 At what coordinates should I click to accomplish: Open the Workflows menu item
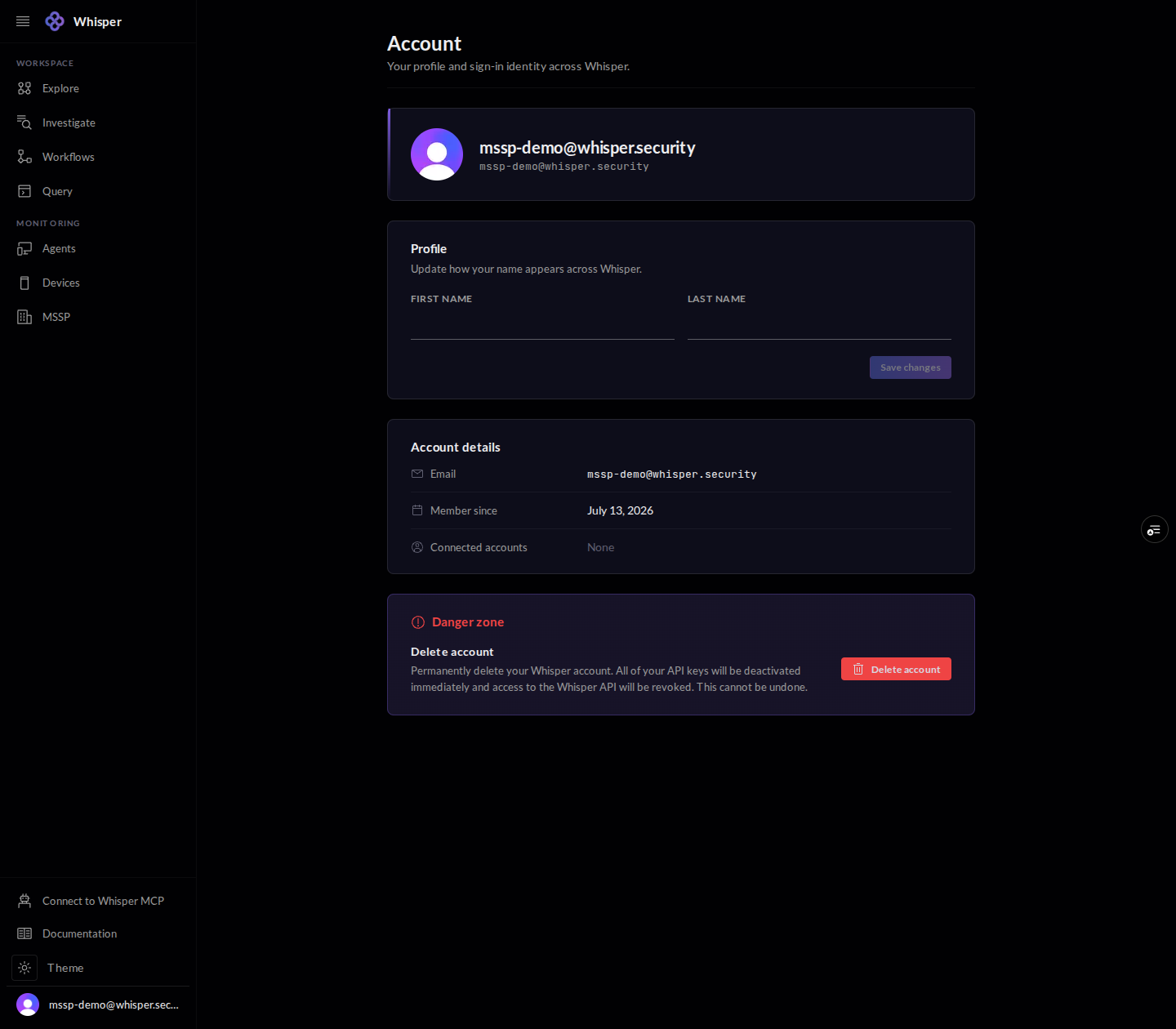point(98,157)
